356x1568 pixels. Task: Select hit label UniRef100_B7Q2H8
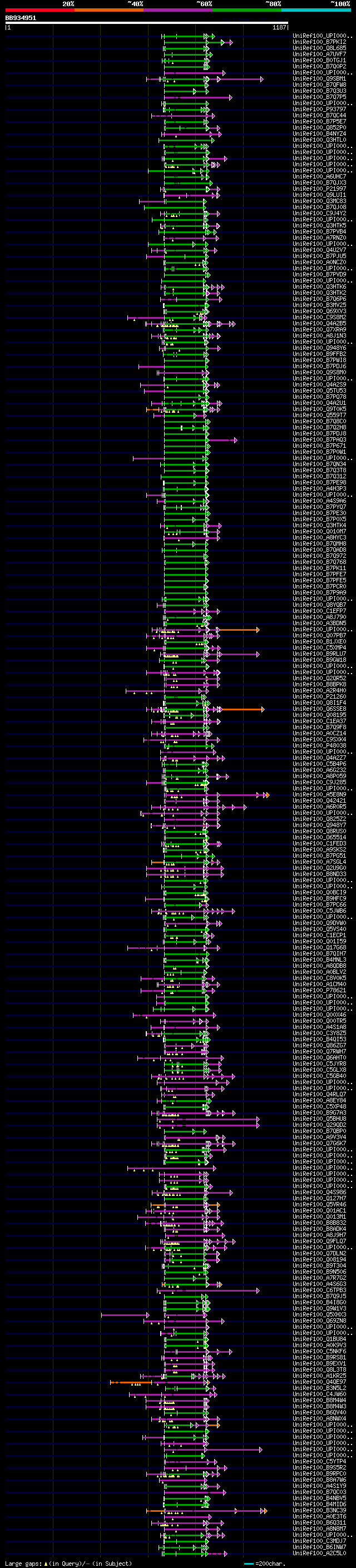tap(319, 428)
